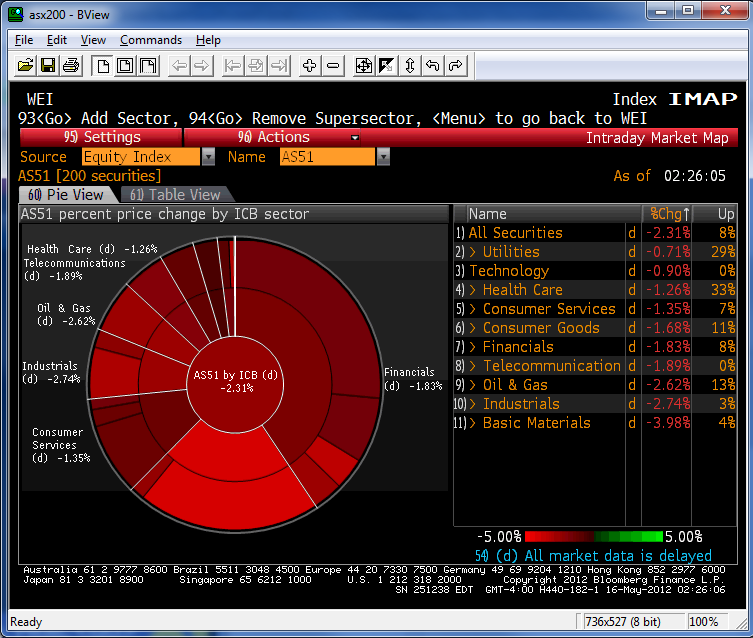
Task: Click the Settings button
Action: click(x=101, y=137)
